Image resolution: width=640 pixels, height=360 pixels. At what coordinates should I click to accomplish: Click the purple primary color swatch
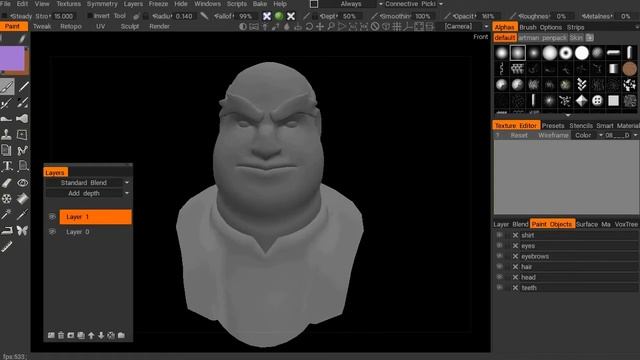(12, 58)
